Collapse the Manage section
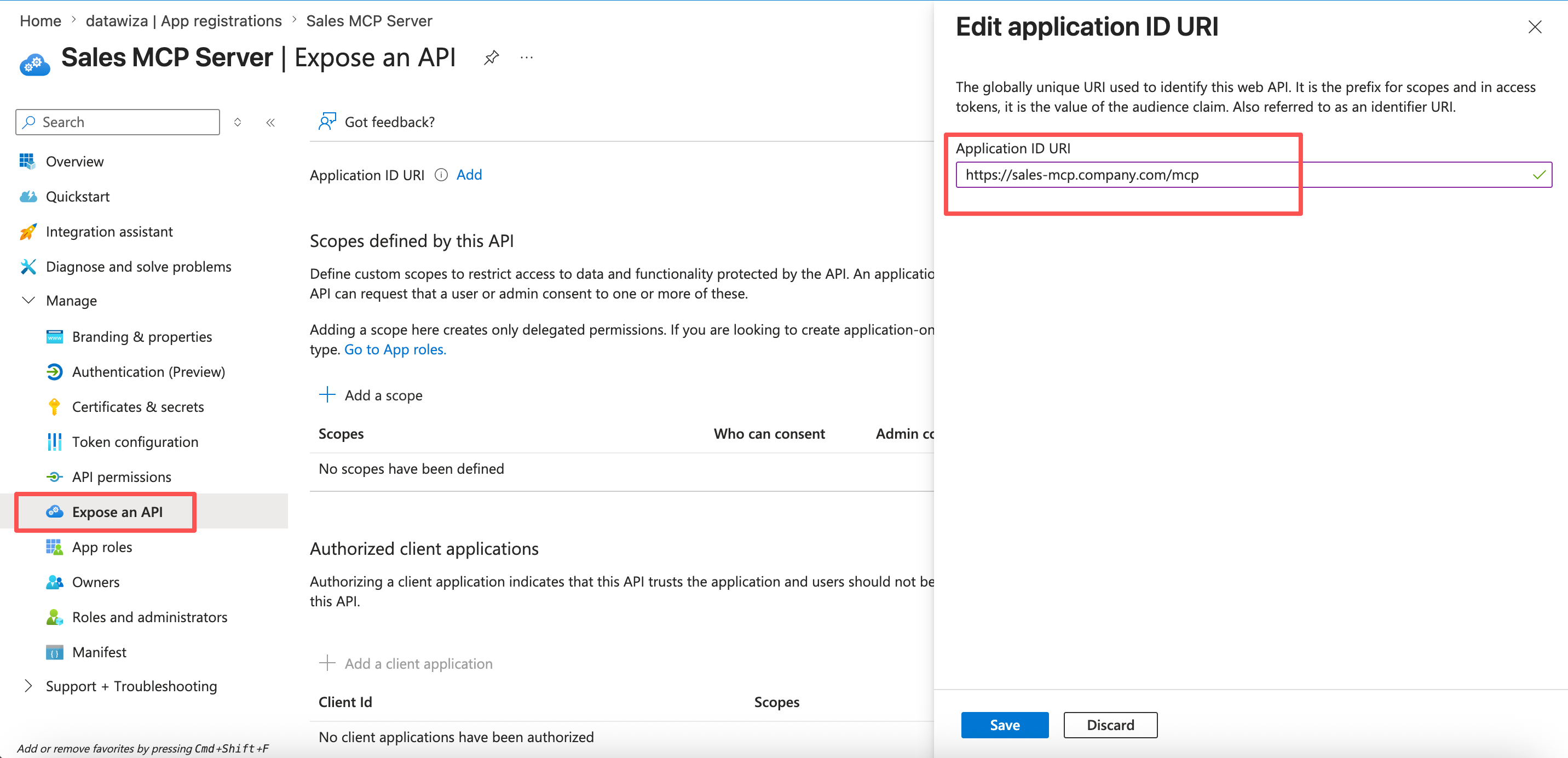The width and height of the screenshot is (1568, 758). tap(28, 301)
